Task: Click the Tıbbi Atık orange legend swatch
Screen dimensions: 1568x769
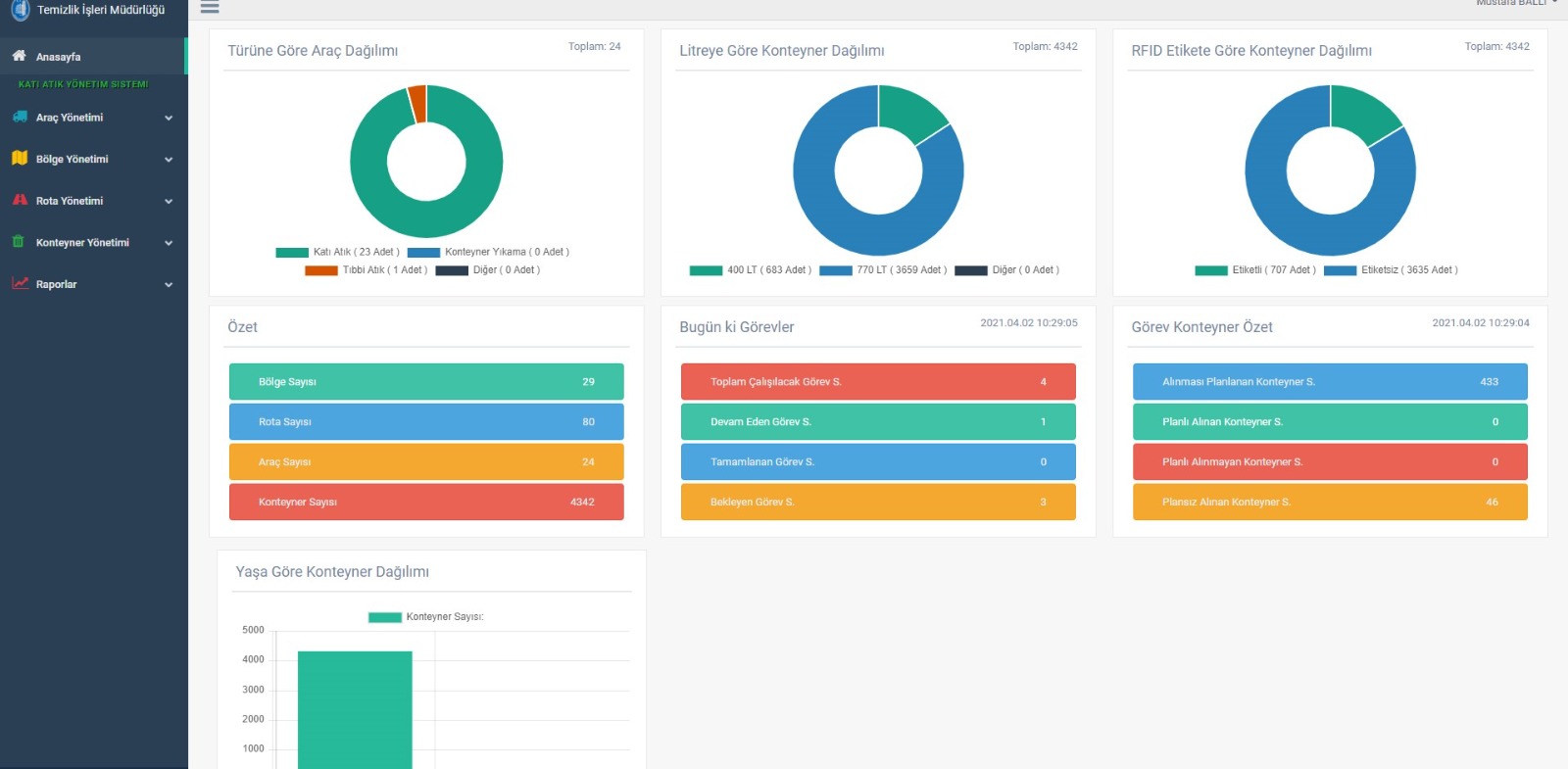Action: 320,270
